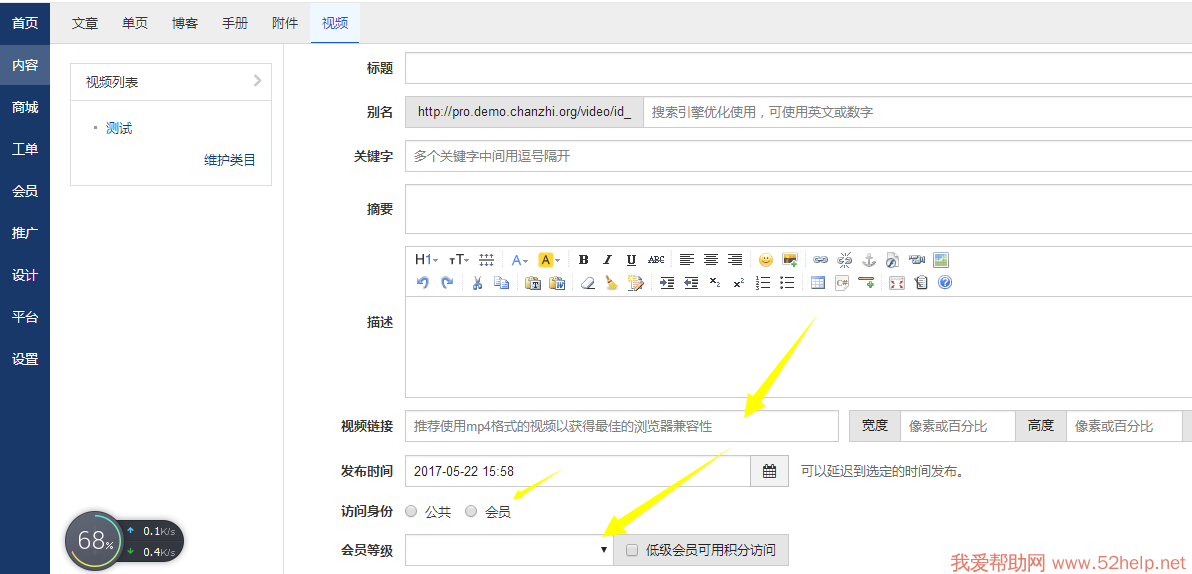
Task: Toggle bold formatting in the editor
Action: pyautogui.click(x=583, y=260)
